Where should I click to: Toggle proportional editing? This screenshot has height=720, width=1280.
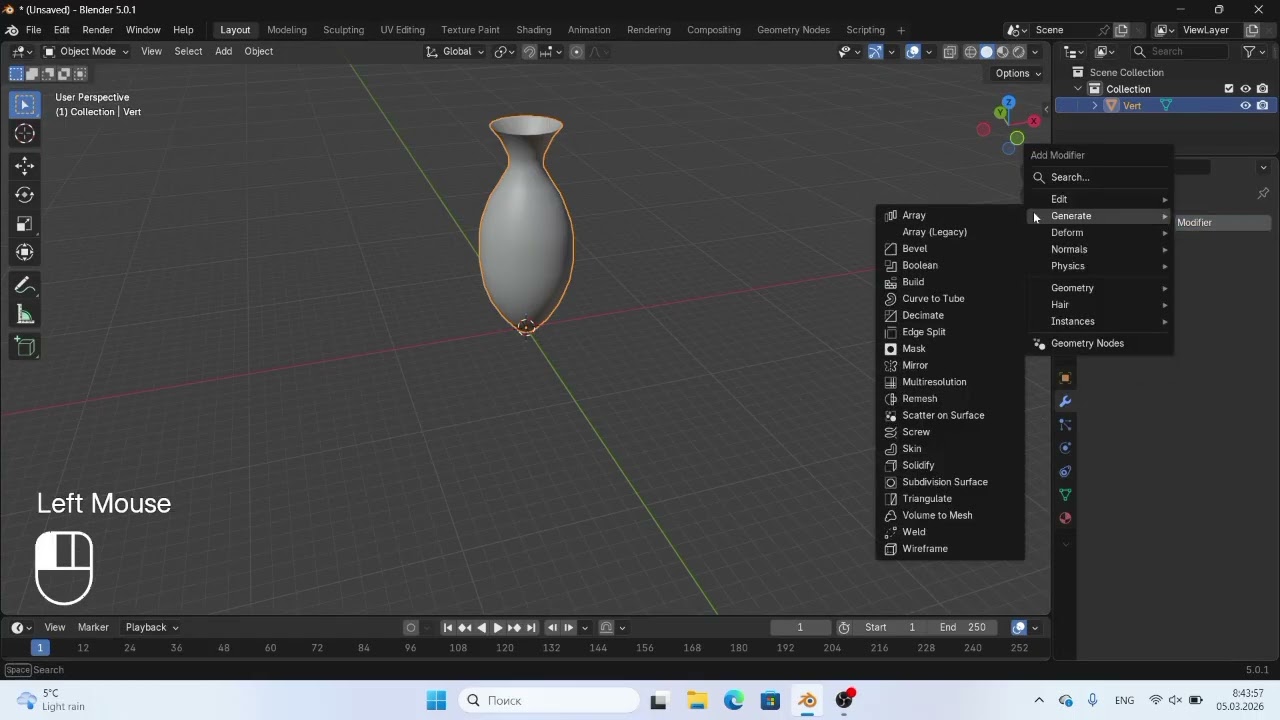(577, 52)
